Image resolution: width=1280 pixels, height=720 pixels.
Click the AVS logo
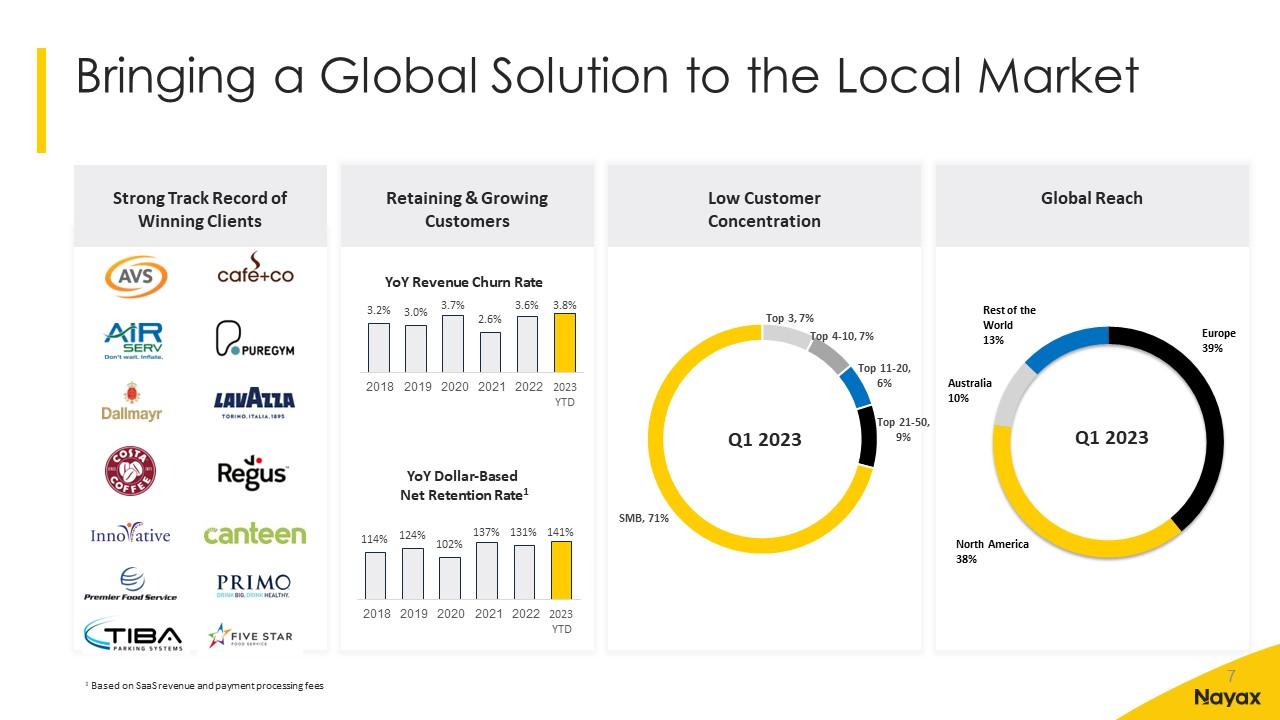click(137, 277)
